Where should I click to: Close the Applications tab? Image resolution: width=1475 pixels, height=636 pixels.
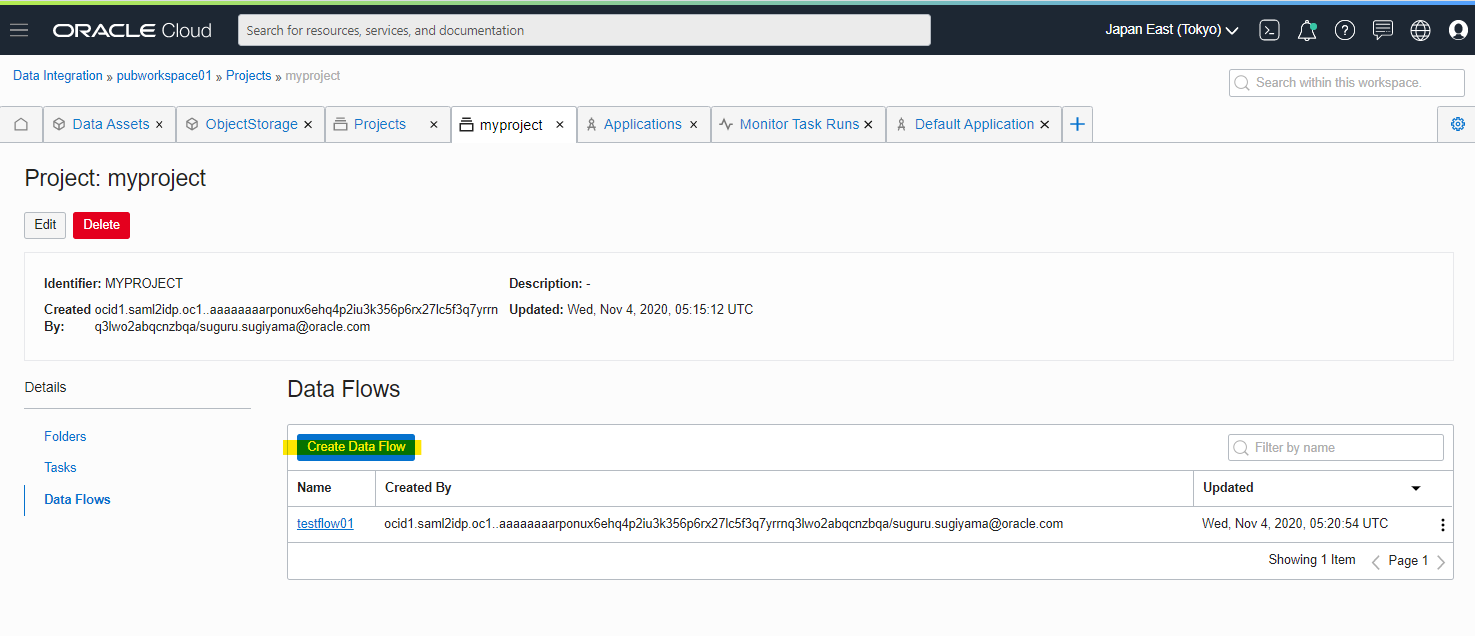click(695, 125)
